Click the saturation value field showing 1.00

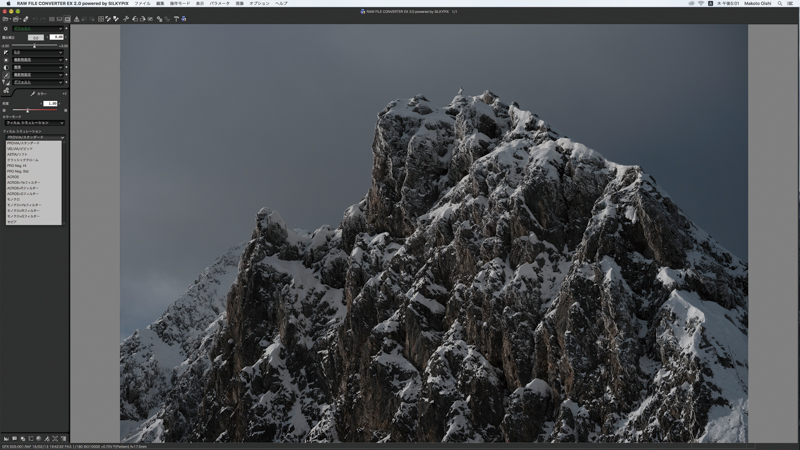pyautogui.click(x=50, y=104)
